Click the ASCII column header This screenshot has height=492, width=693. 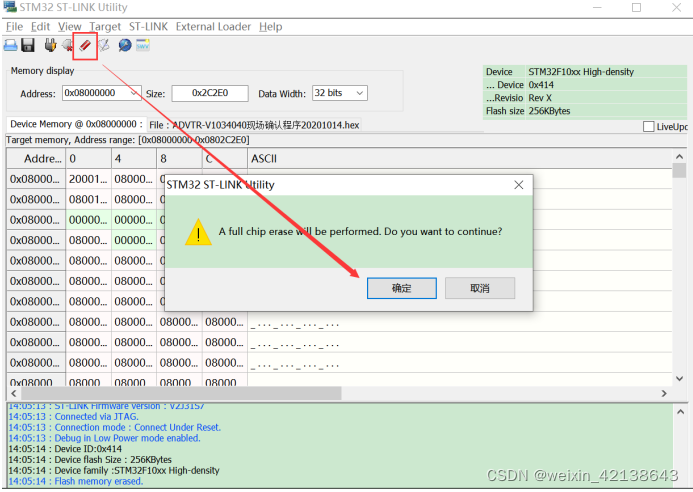(460, 158)
